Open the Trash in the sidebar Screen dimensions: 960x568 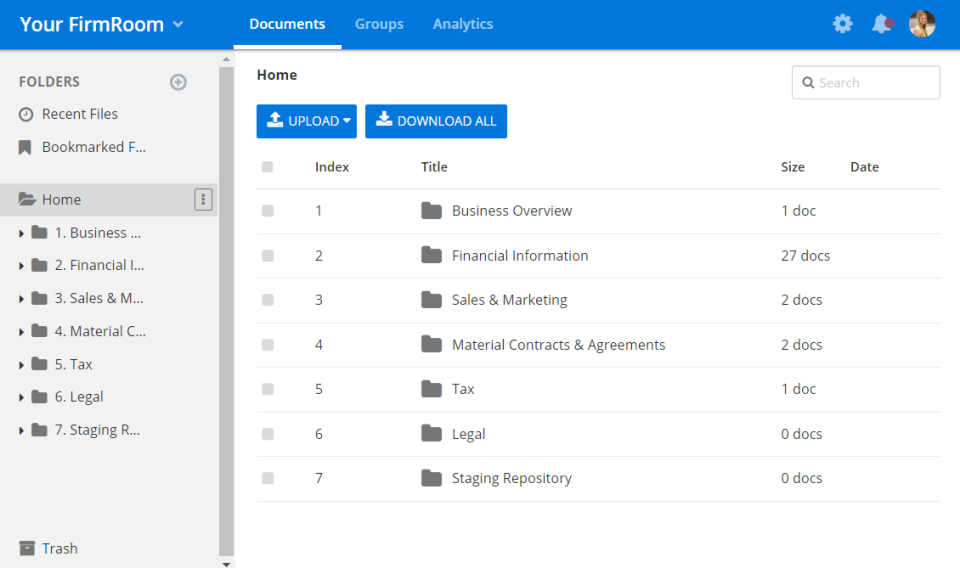pos(59,548)
